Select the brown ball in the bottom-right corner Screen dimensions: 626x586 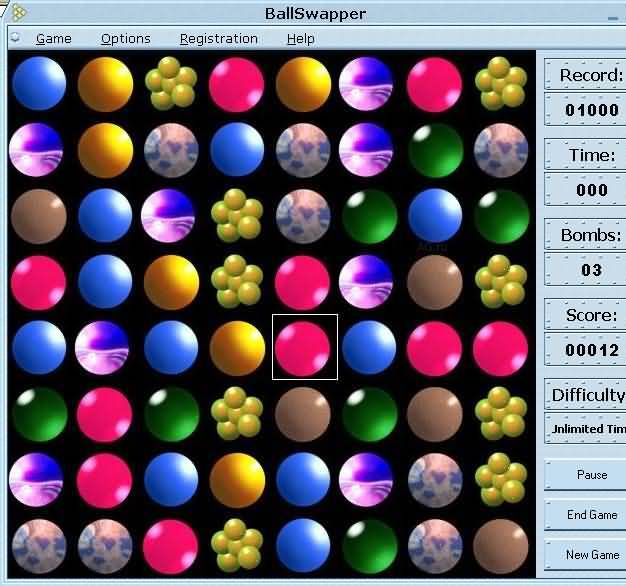pos(501,545)
